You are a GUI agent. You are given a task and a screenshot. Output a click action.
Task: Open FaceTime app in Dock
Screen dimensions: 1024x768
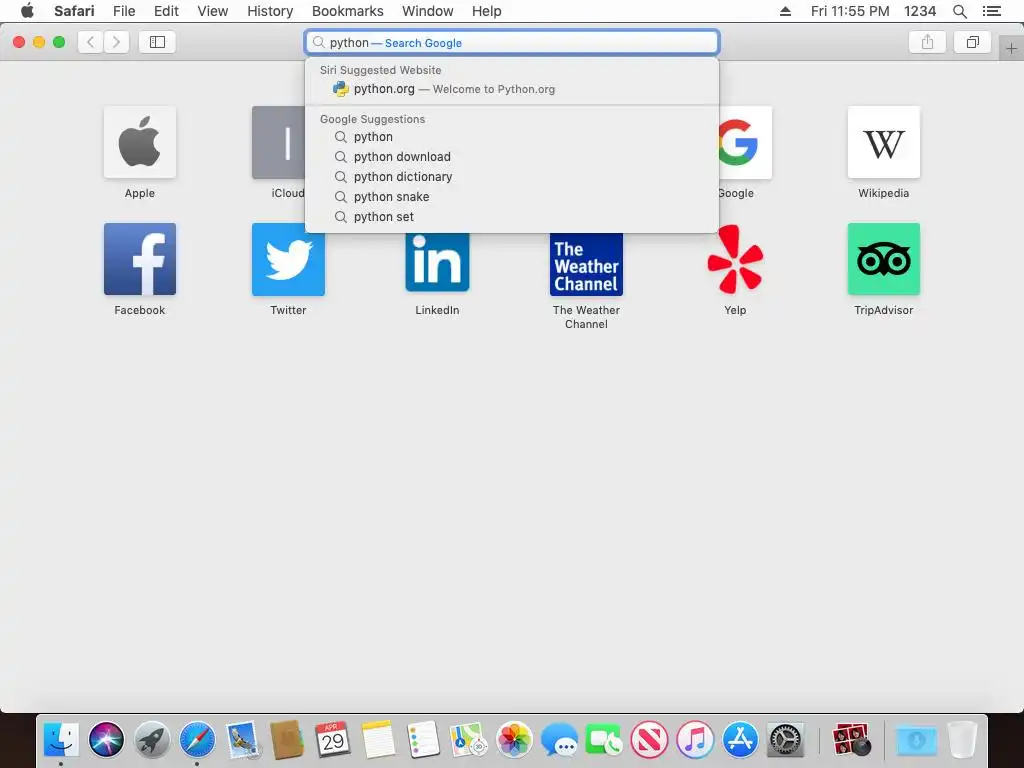click(604, 740)
